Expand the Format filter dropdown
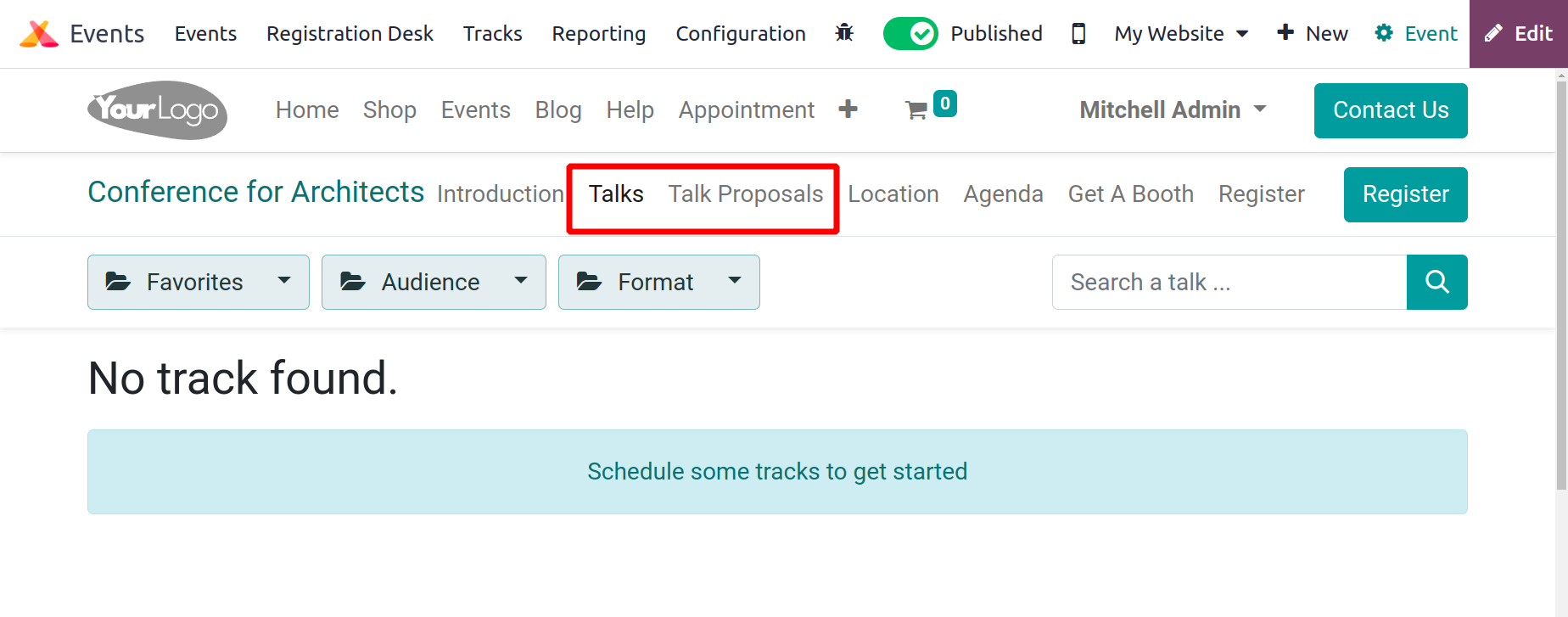 [659, 282]
